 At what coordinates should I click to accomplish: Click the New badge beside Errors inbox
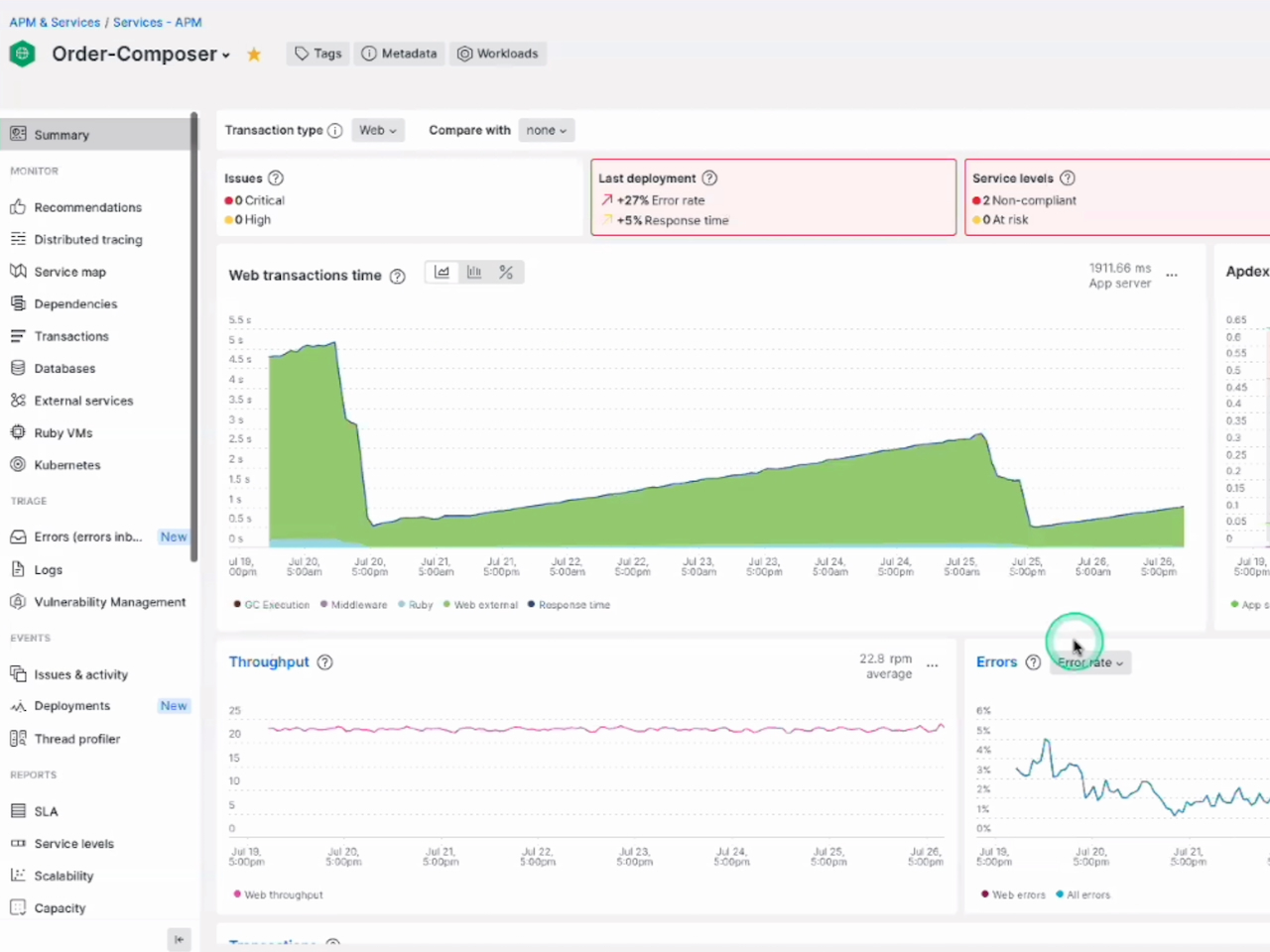click(174, 536)
